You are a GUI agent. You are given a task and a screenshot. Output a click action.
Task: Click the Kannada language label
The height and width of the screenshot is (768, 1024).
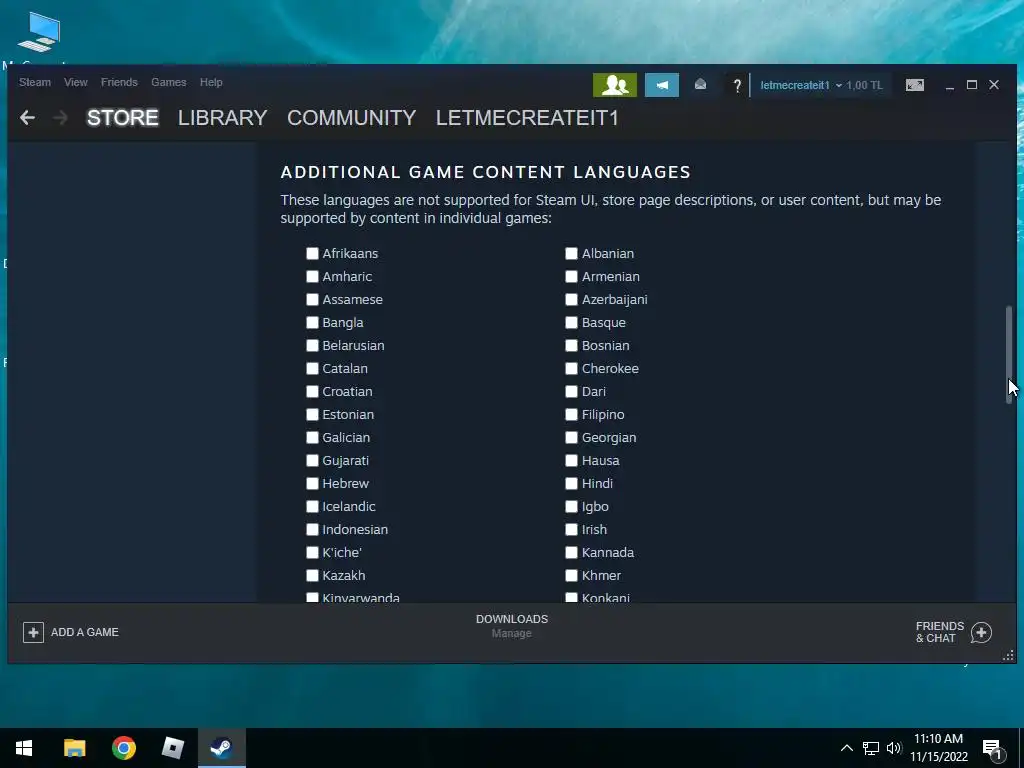pyautogui.click(x=608, y=552)
